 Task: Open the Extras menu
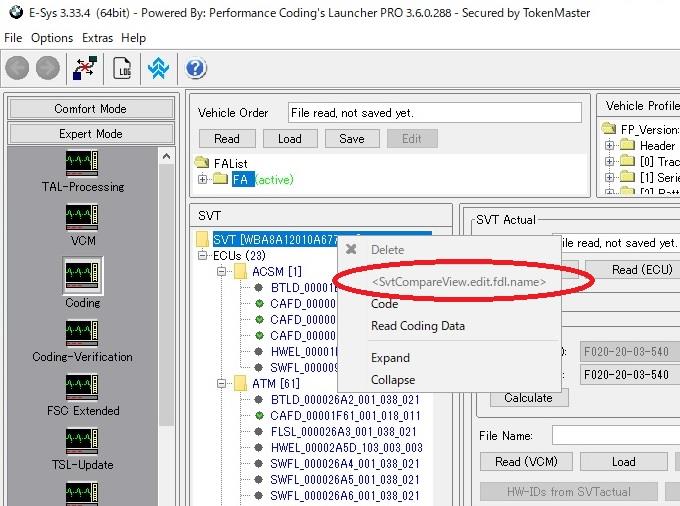point(98,38)
